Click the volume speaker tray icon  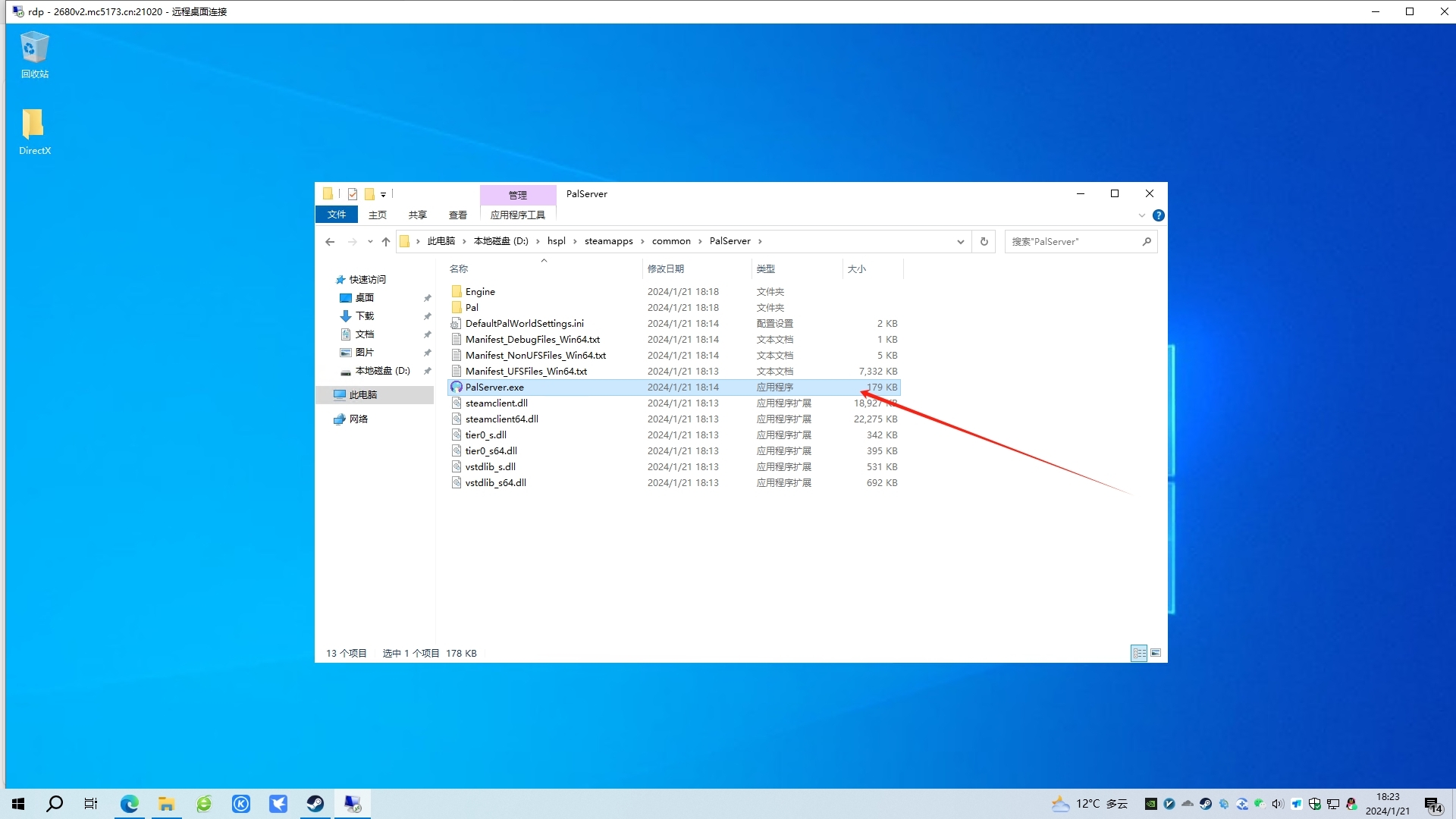pos(1278,805)
